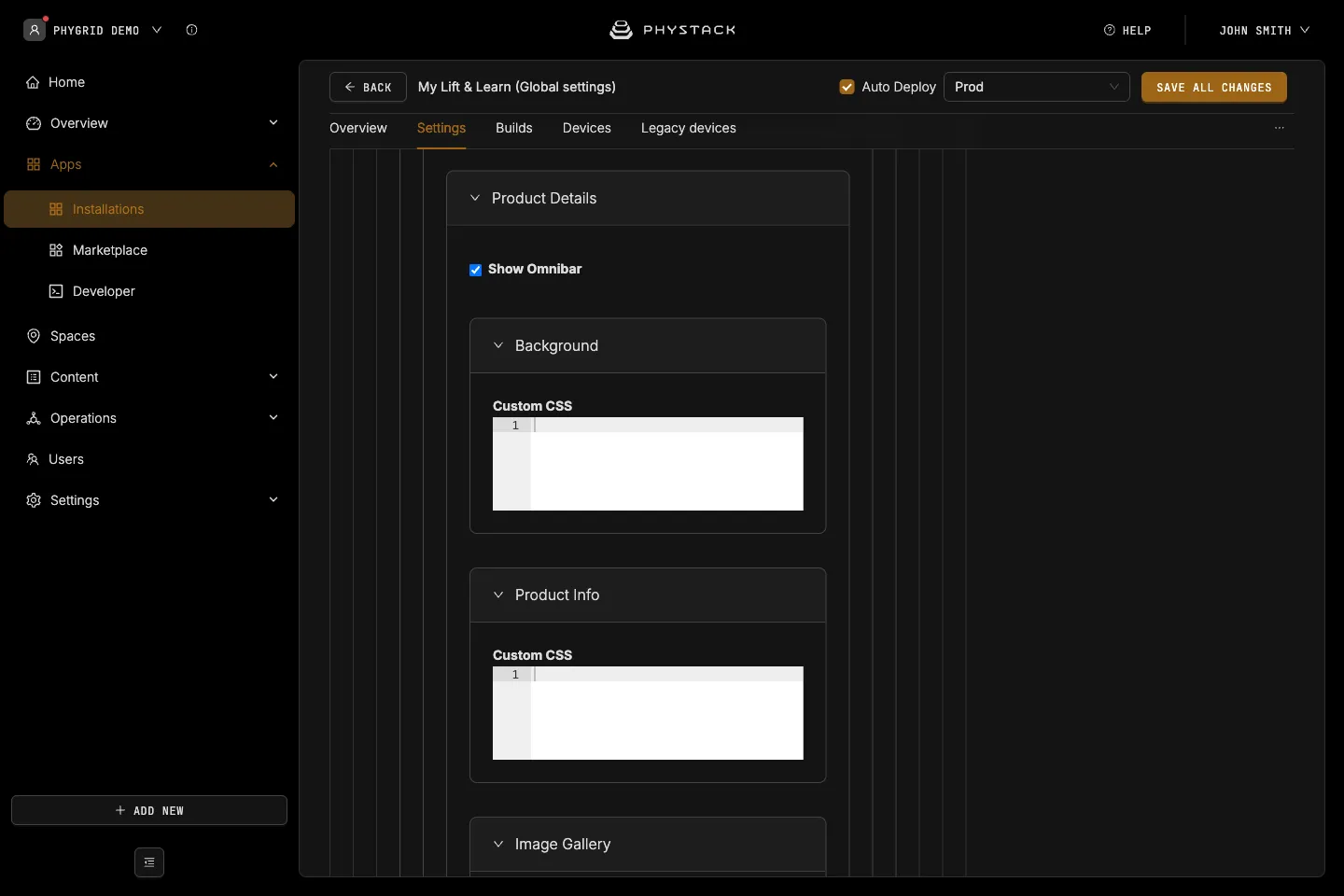Collapse the Product Details section
Viewport: 1344px width, 896px height.
point(475,198)
